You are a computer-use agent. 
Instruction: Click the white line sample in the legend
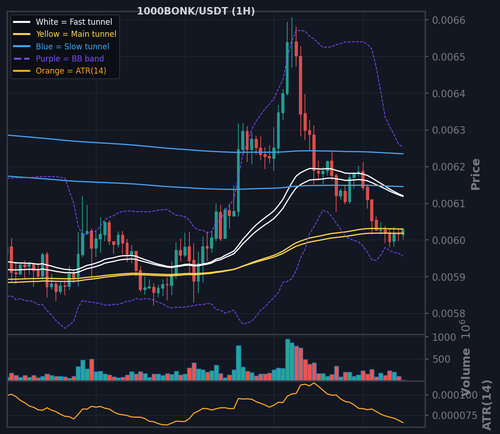point(22,22)
